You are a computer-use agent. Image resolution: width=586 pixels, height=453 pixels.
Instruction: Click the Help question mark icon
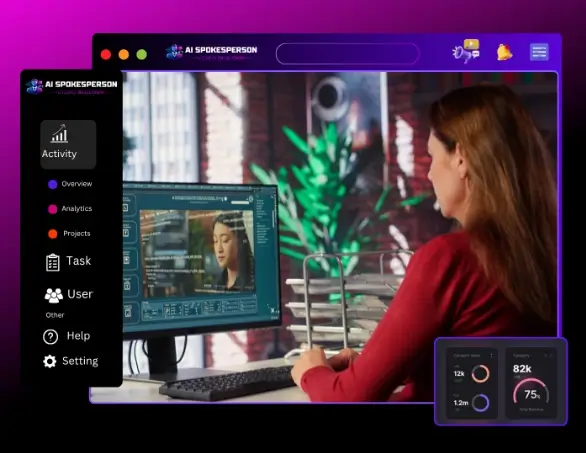coord(50,337)
